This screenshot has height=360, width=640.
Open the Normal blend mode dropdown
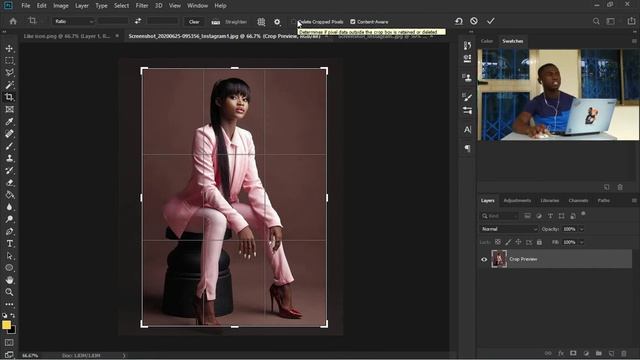tap(509, 229)
